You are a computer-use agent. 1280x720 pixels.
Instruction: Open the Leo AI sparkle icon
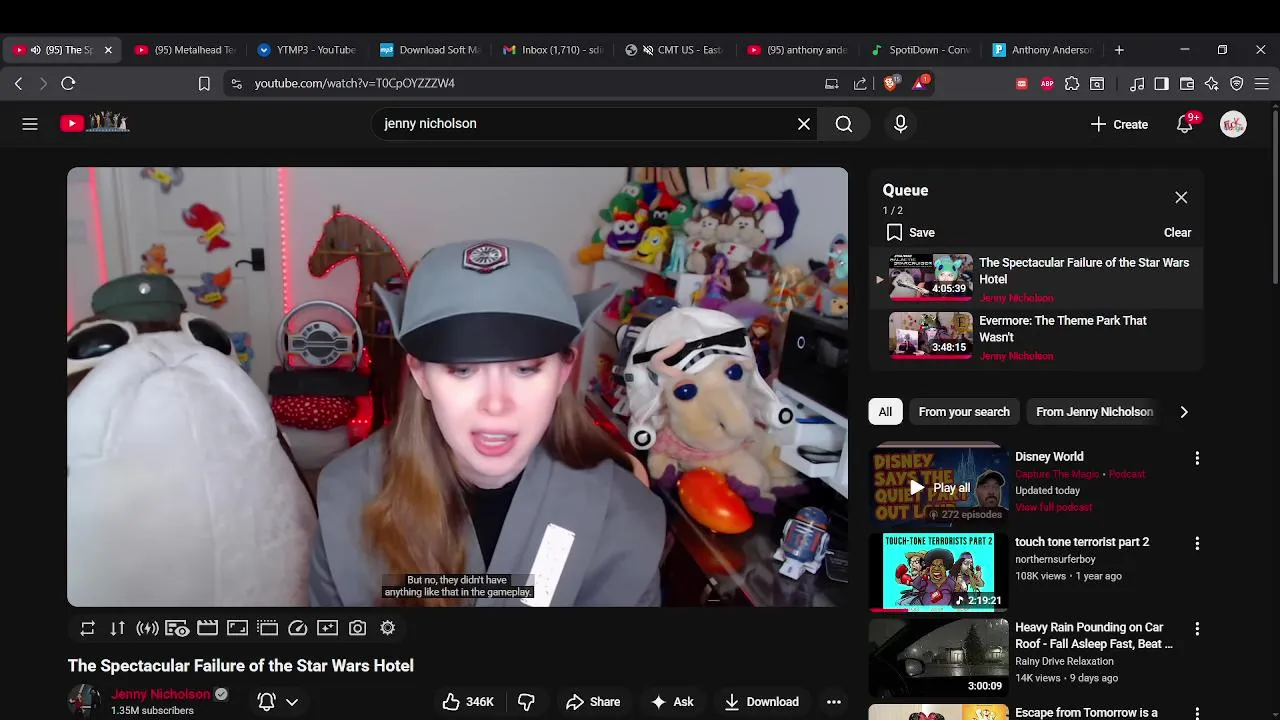(1212, 84)
